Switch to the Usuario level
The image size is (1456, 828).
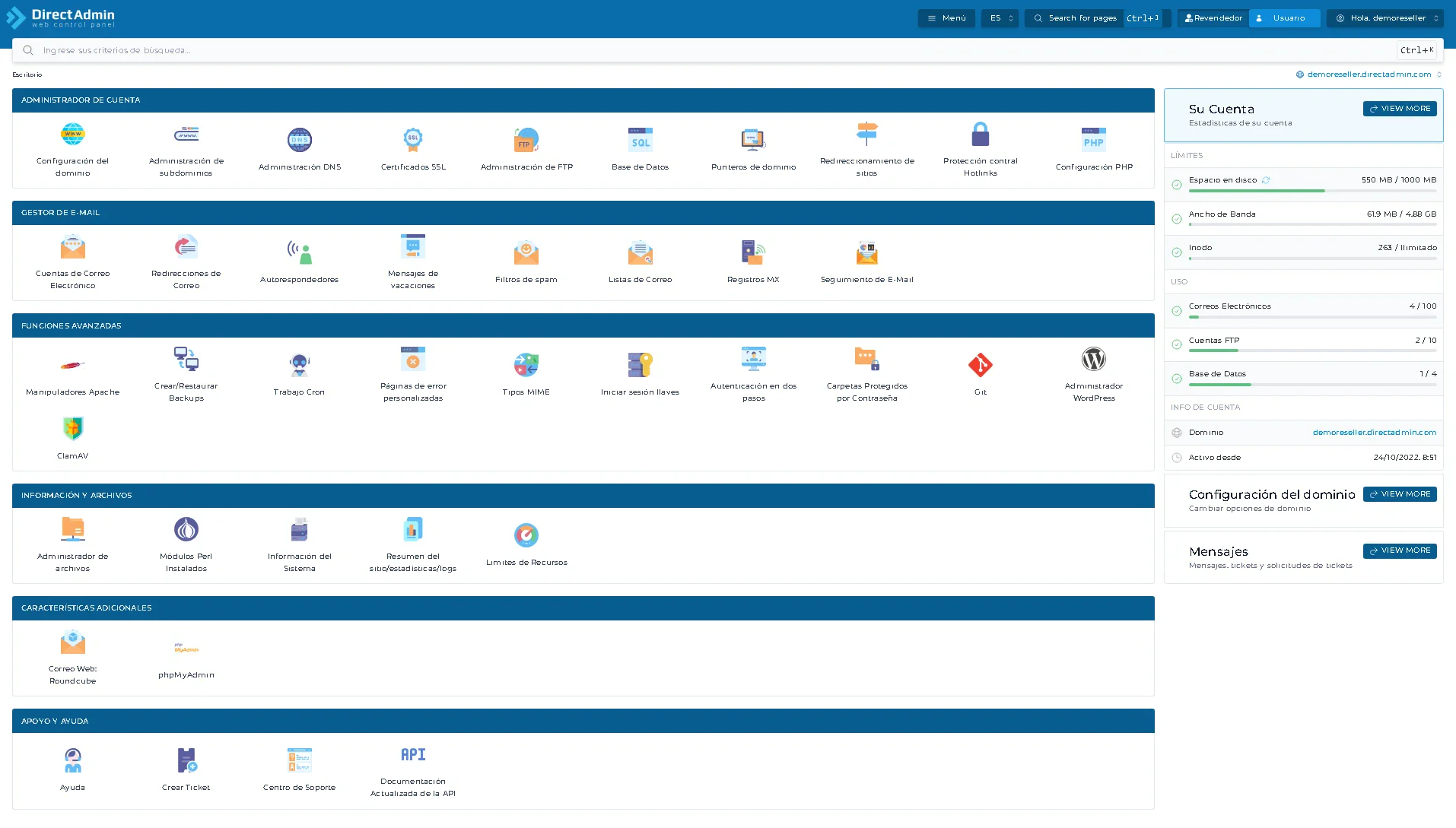(1284, 17)
